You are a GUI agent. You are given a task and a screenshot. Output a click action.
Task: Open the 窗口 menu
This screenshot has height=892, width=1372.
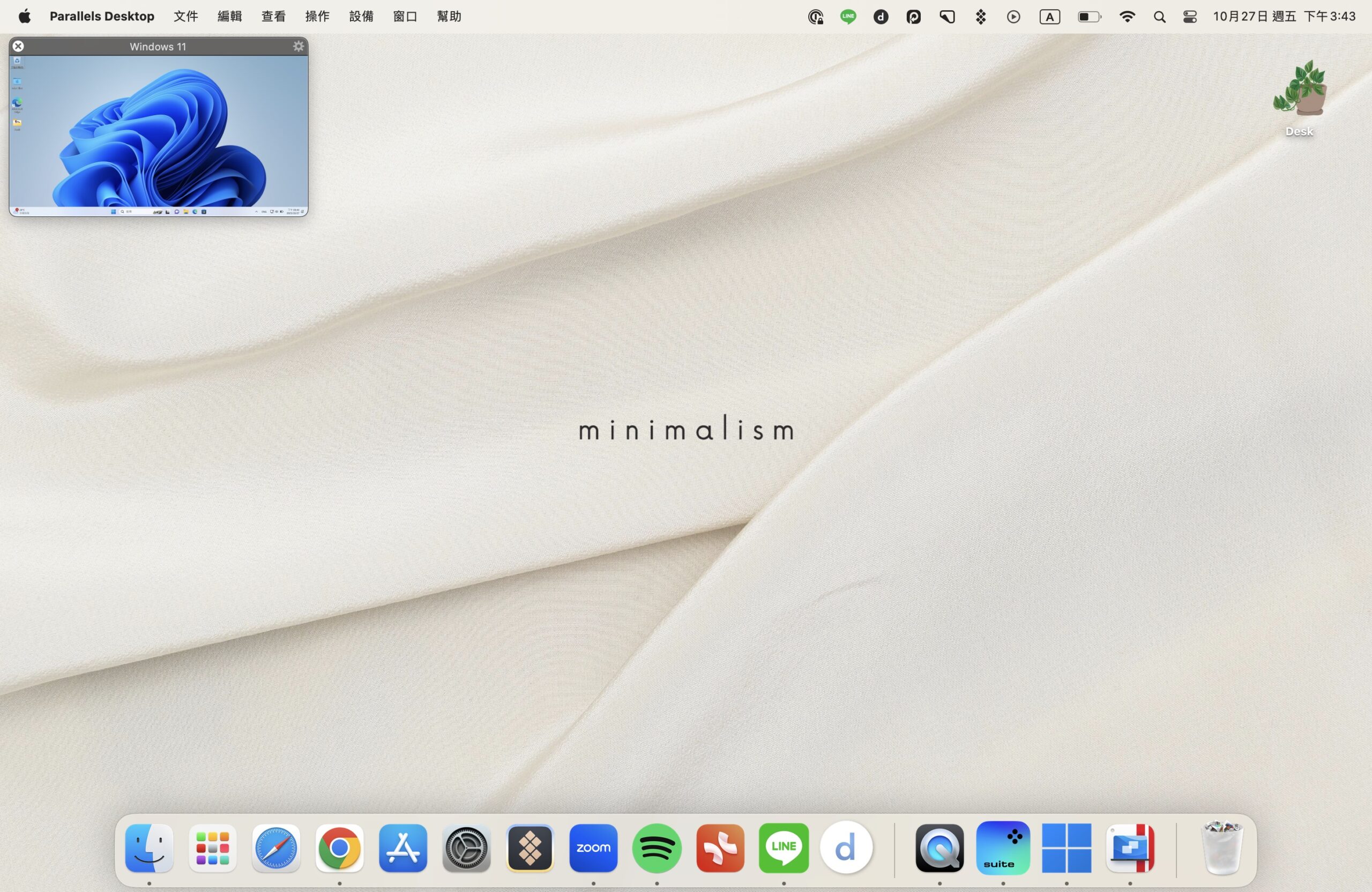(405, 16)
